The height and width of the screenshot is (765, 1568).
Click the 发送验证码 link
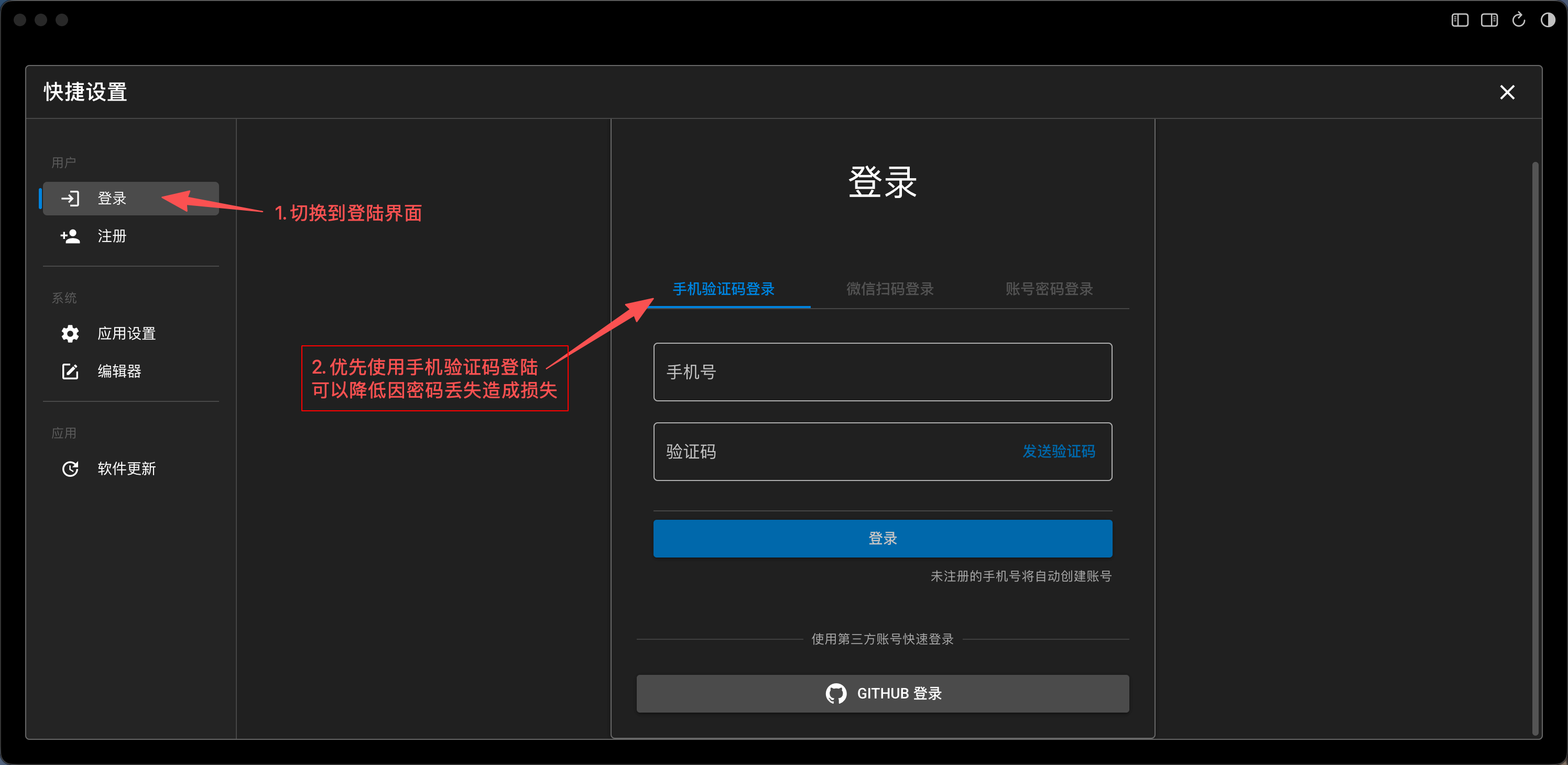point(1059,452)
